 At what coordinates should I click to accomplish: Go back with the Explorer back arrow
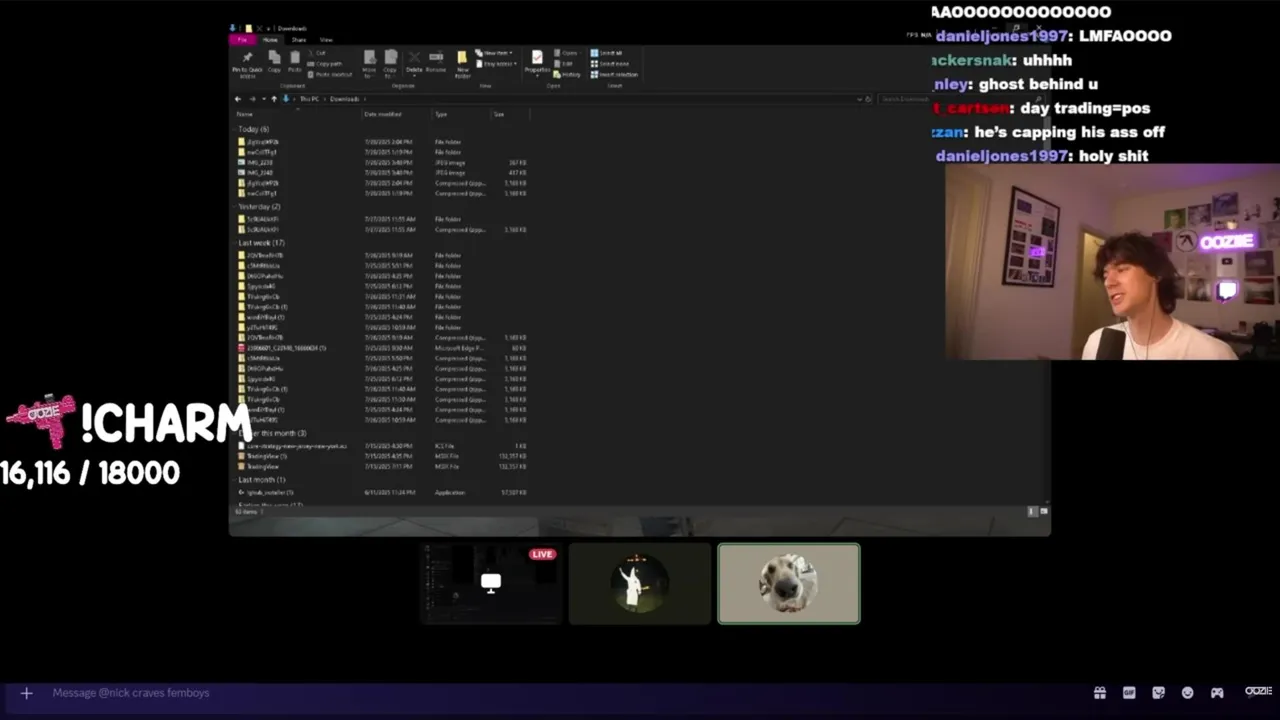[238, 99]
